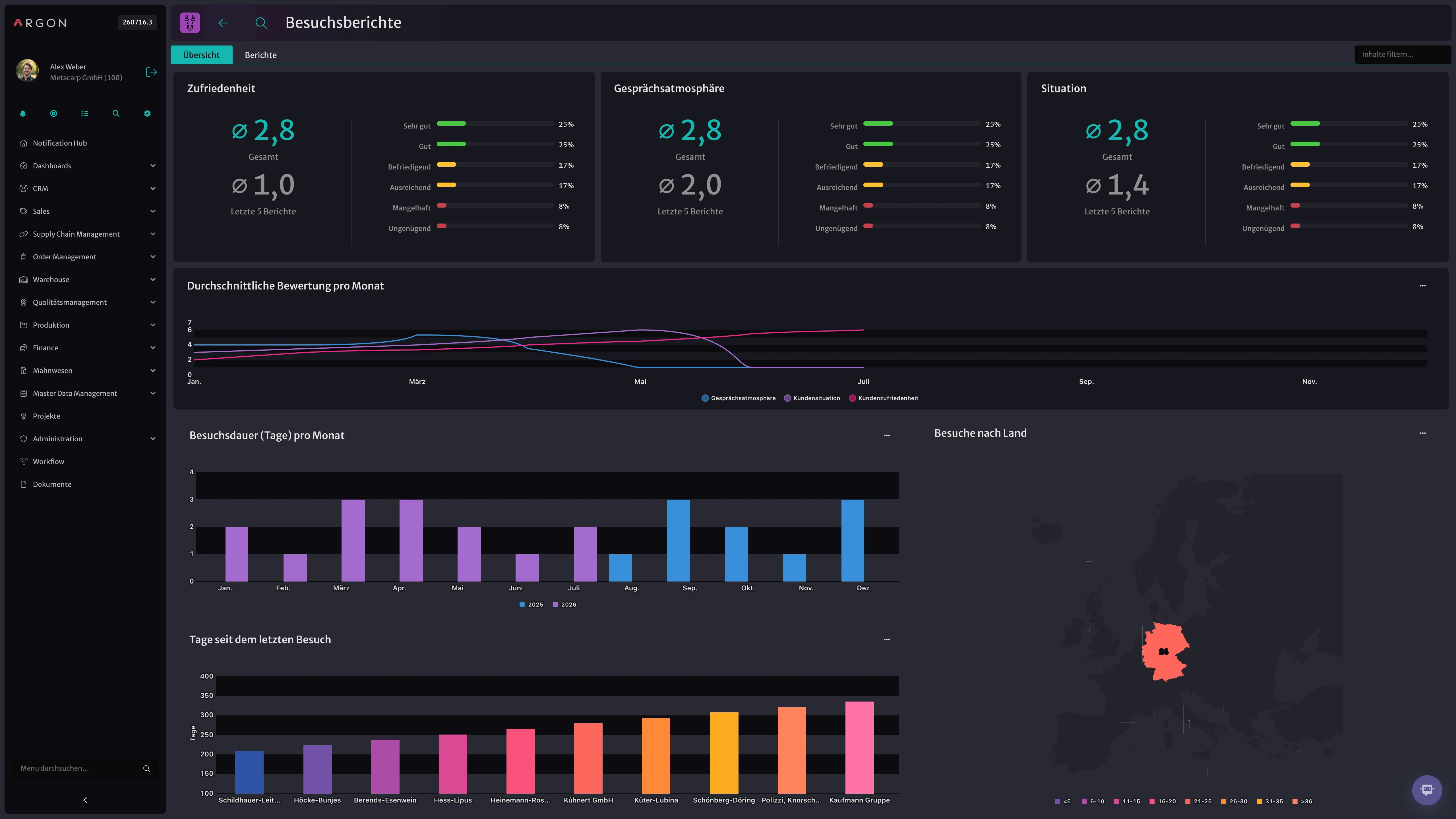Select highlighted Germany on the map
The width and height of the screenshot is (1456, 819).
[x=1165, y=652]
